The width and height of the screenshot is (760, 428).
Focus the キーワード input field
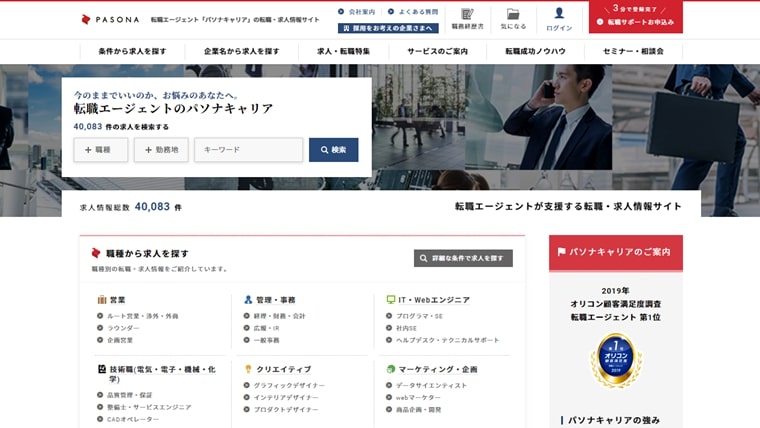point(249,150)
